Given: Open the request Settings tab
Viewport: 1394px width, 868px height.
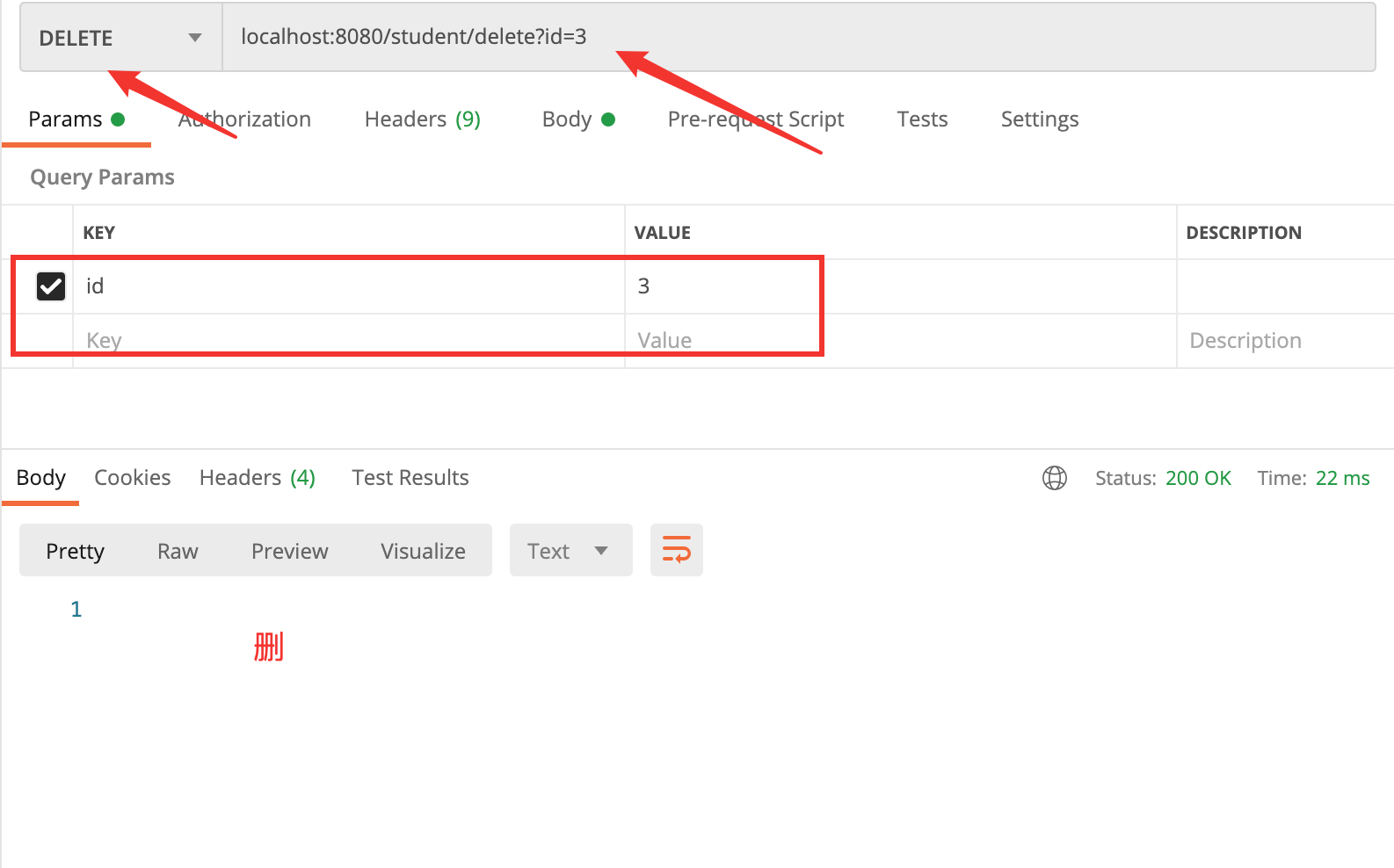Looking at the screenshot, I should (1039, 119).
